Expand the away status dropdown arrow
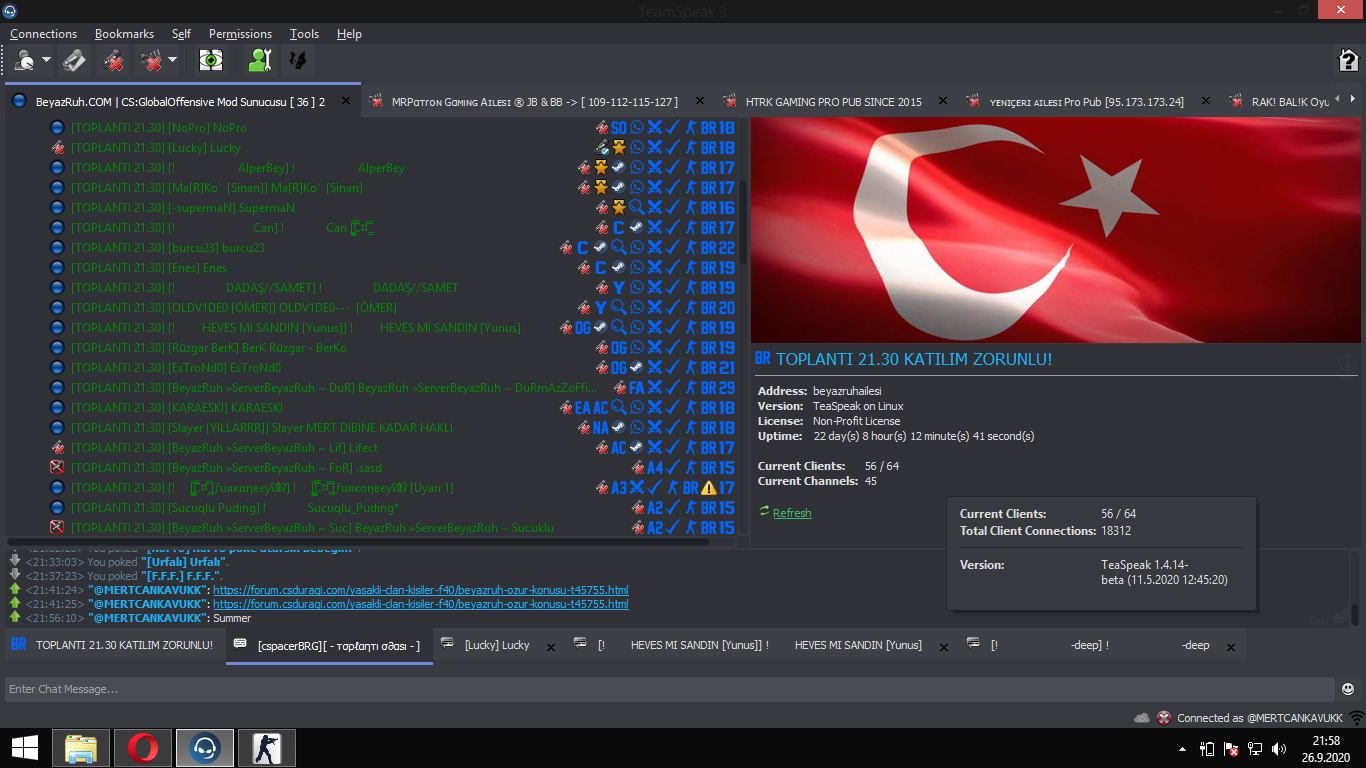 click(47, 61)
